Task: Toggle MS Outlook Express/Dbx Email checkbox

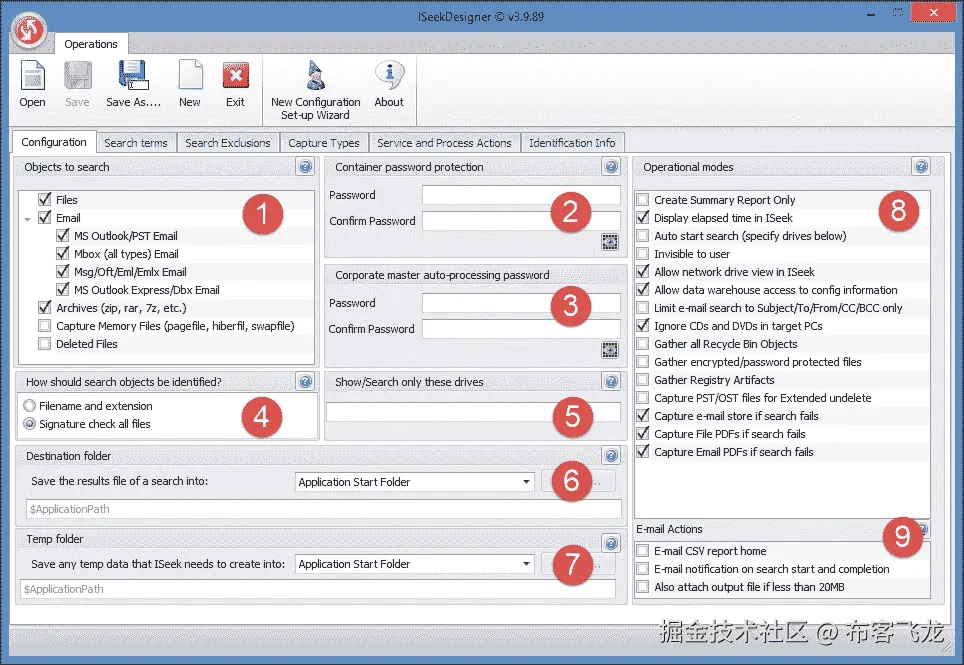Action: click(x=62, y=289)
